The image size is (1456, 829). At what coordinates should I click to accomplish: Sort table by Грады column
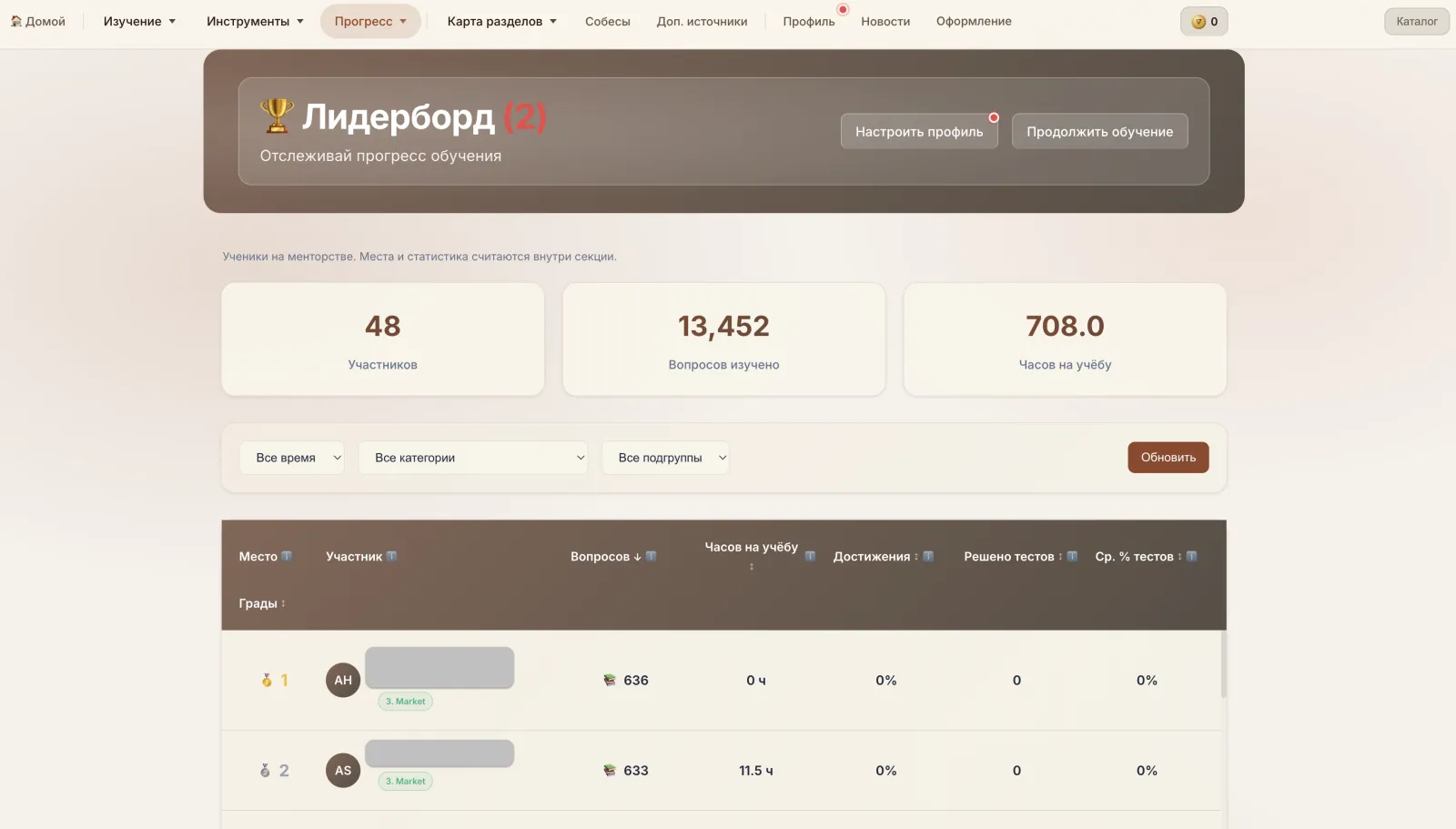tap(262, 603)
